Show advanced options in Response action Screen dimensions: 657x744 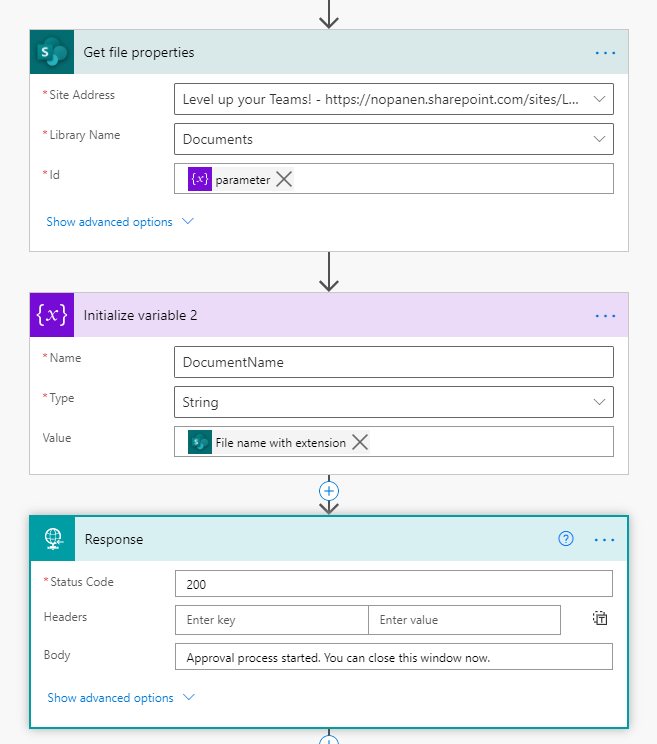[x=120, y=698]
